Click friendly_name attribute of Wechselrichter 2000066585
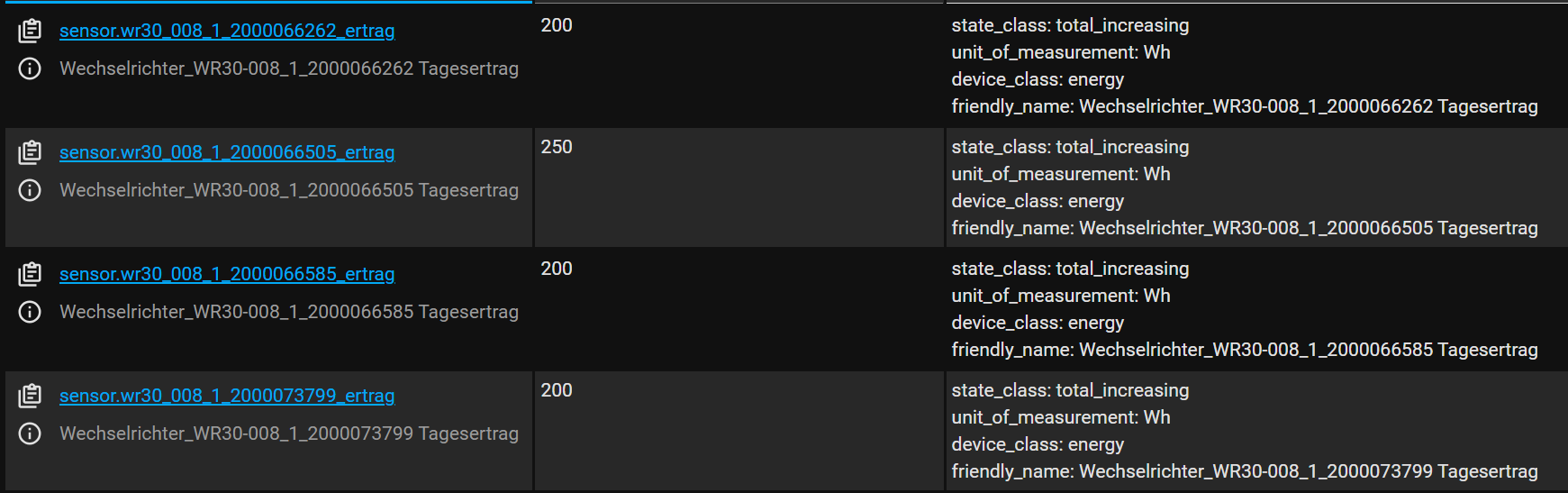 (1245, 350)
